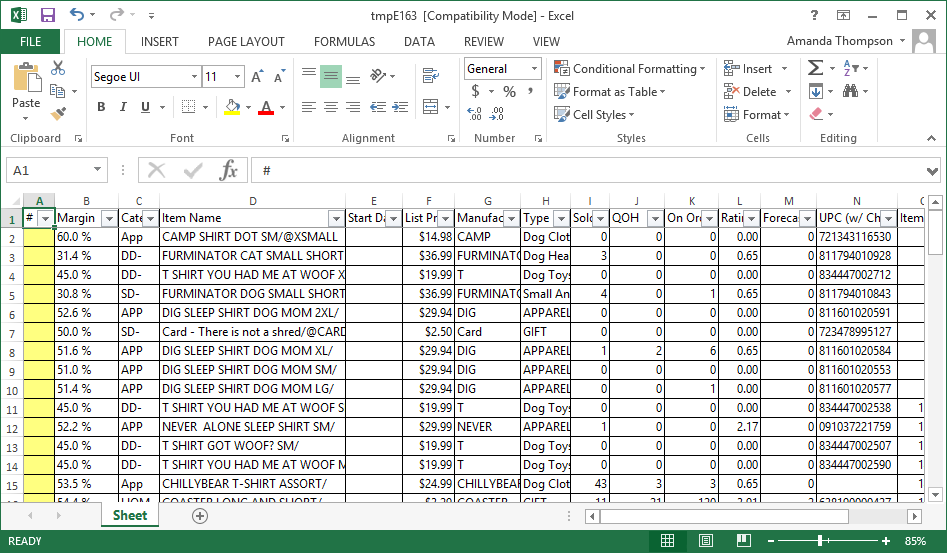Toggle Top Align vertical alignment
The width and height of the screenshot is (947, 553).
click(309, 75)
